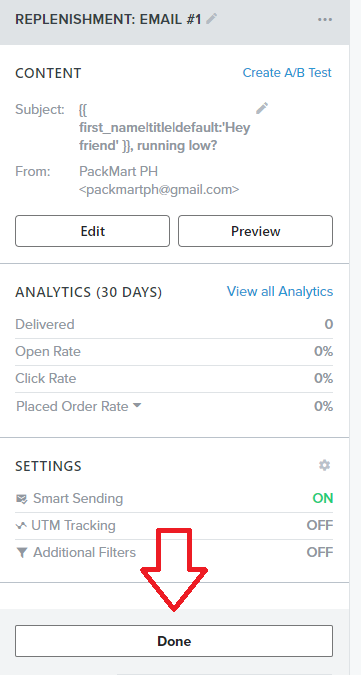Open the three-dot options menu

point(325,19)
